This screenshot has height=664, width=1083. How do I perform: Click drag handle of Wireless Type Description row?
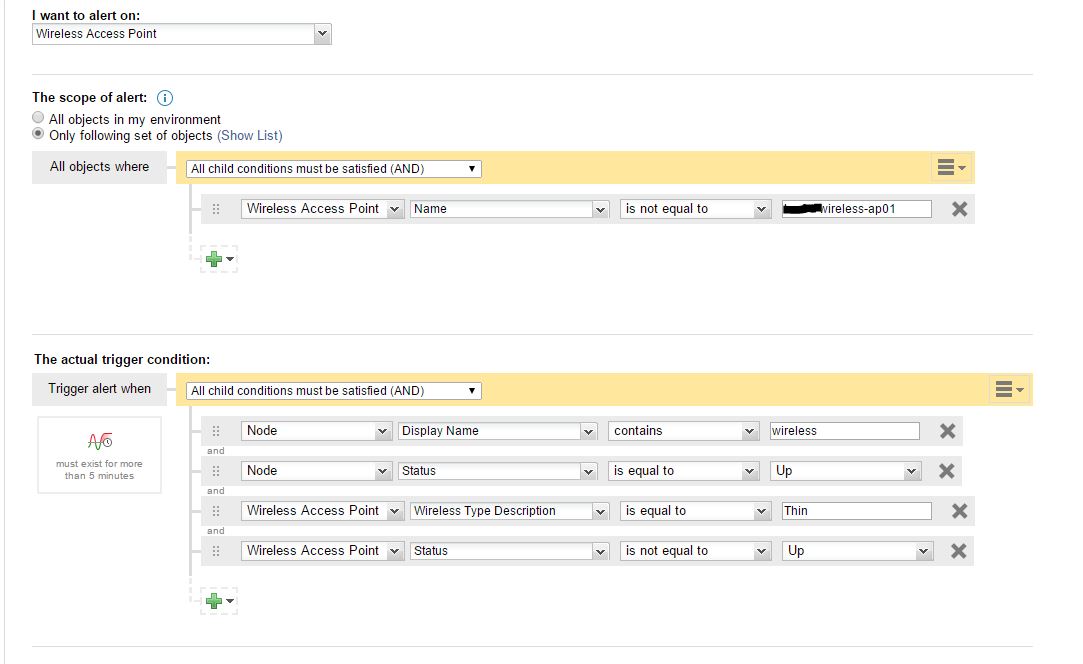coord(216,511)
